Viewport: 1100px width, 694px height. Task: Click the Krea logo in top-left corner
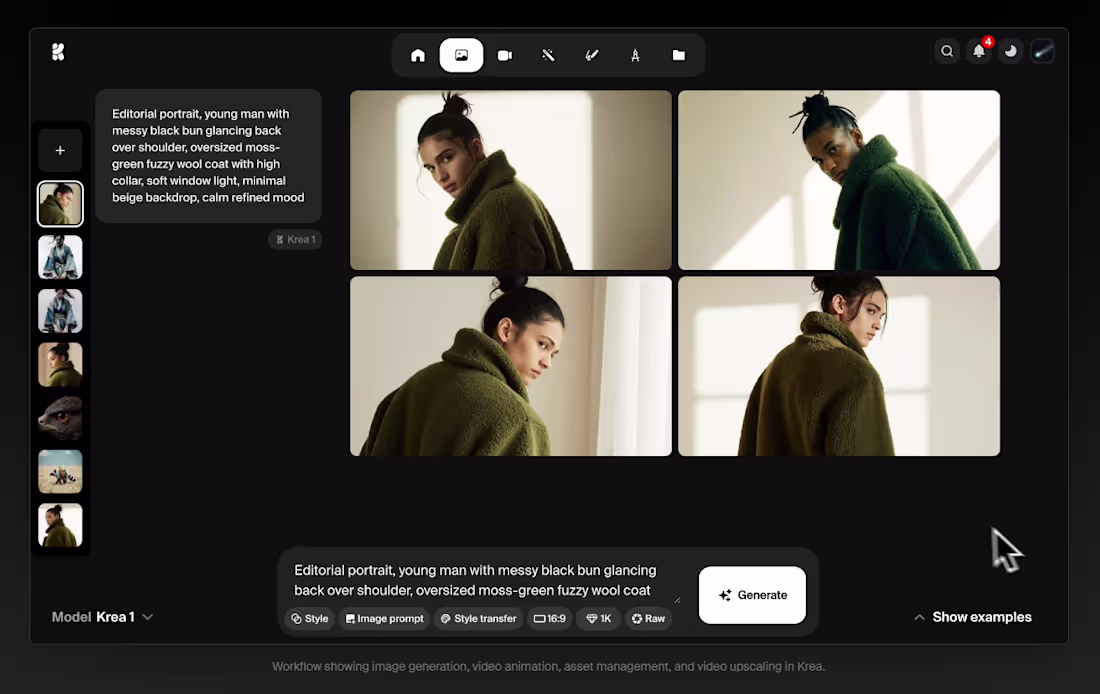coord(58,51)
